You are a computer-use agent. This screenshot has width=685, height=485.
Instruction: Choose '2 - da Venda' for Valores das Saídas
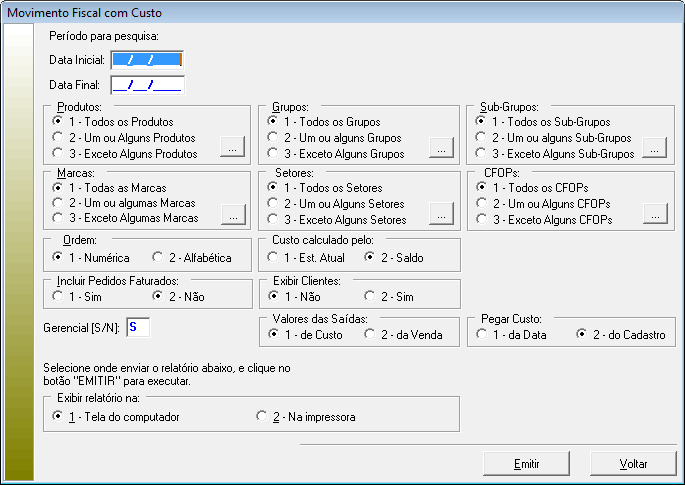click(370, 335)
